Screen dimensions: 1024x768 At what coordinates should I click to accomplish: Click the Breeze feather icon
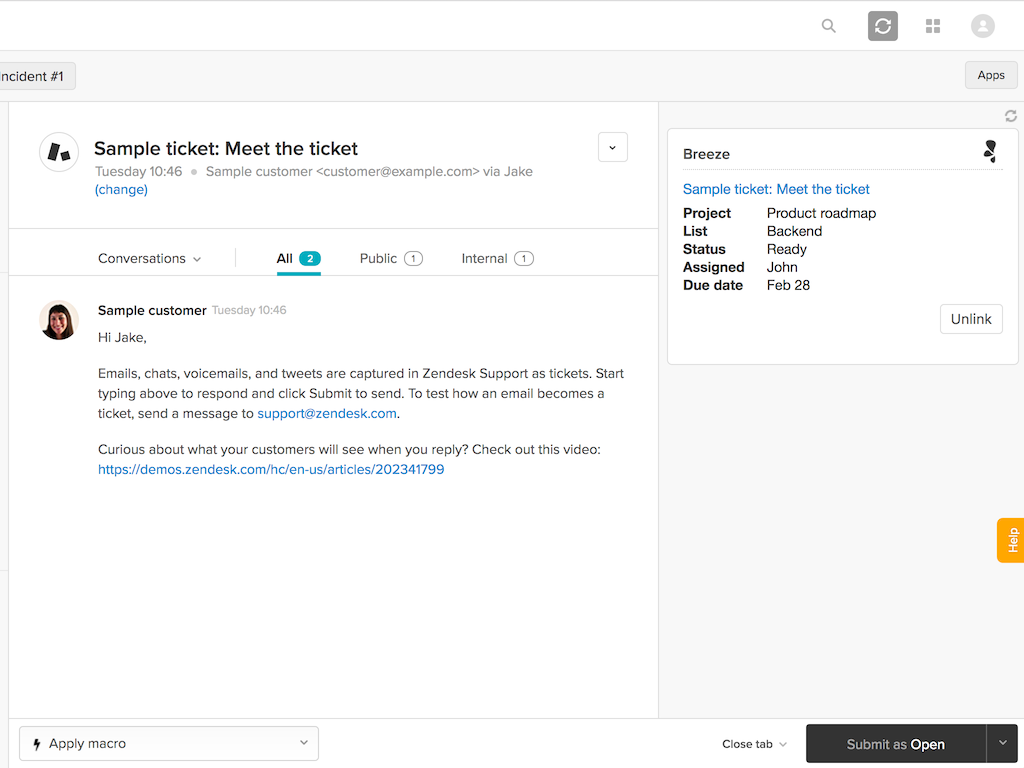(x=989, y=151)
